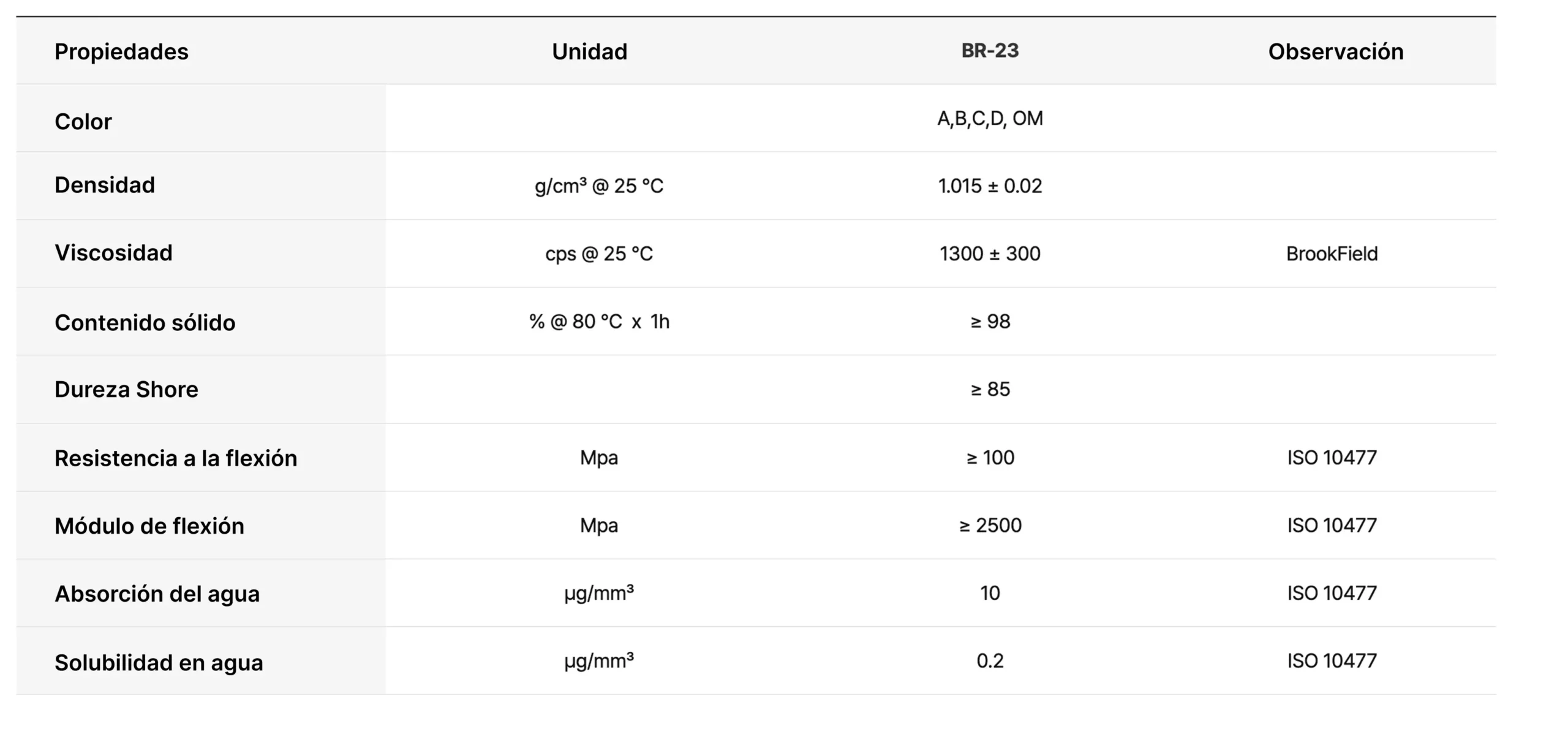Select the BR-23 column header
The height and width of the screenshot is (750, 1568).
point(990,51)
